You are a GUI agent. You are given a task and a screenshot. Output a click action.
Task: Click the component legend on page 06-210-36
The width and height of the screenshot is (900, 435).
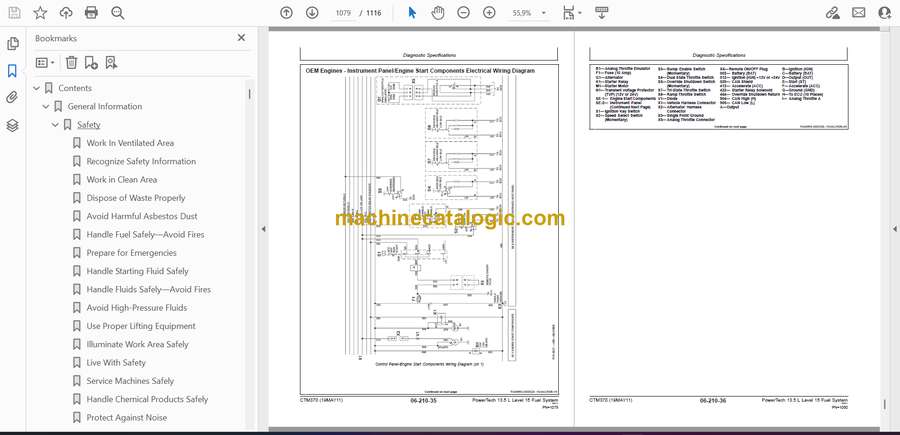point(719,95)
